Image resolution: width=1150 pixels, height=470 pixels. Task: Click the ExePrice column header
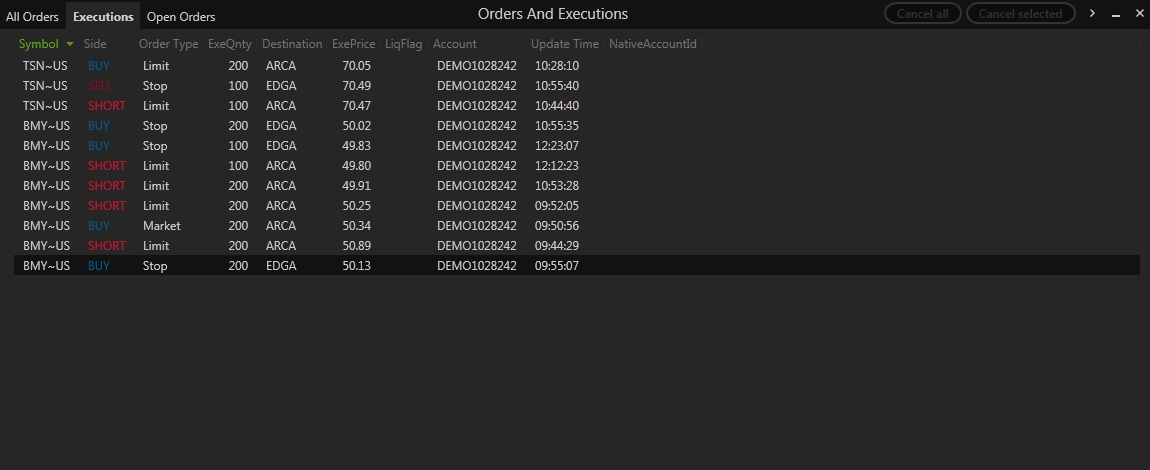point(353,44)
